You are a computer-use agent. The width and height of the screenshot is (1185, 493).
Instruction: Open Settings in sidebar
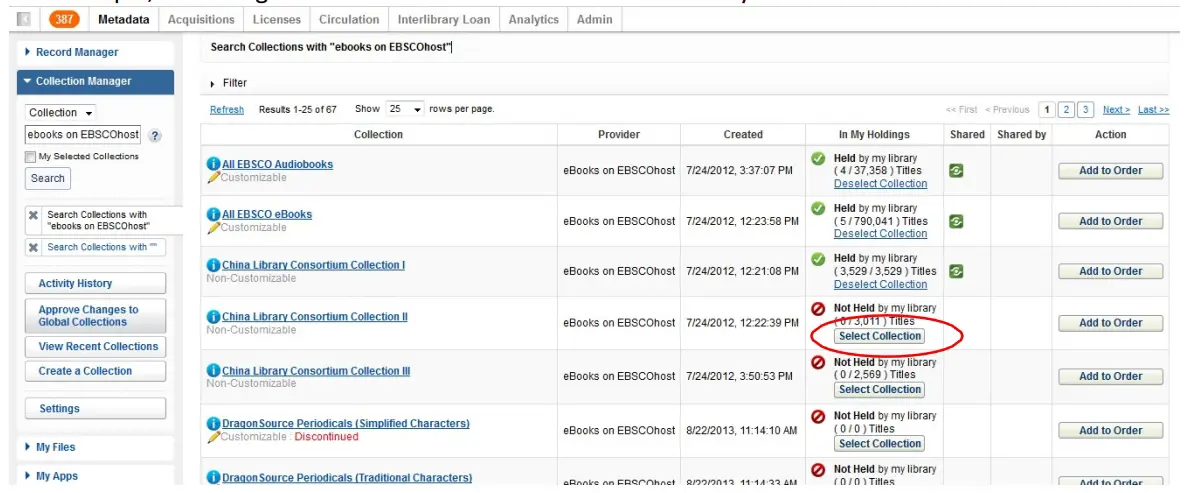[95, 408]
